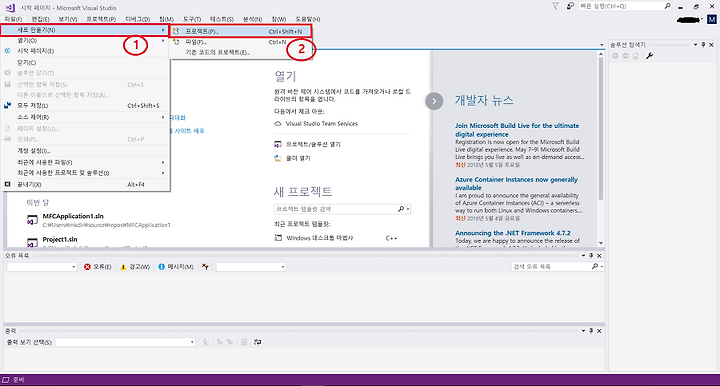Open the error list scope dropdown

pos(41,267)
